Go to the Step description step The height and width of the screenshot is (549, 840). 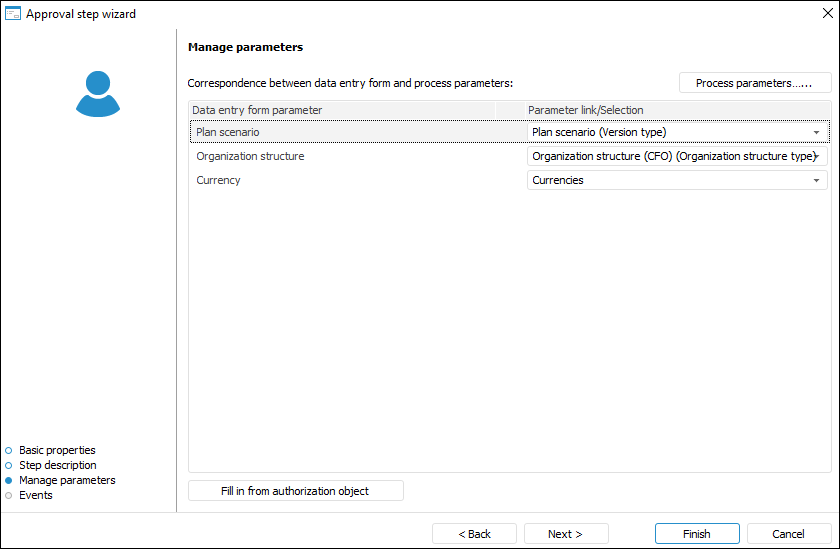[x=57, y=465]
